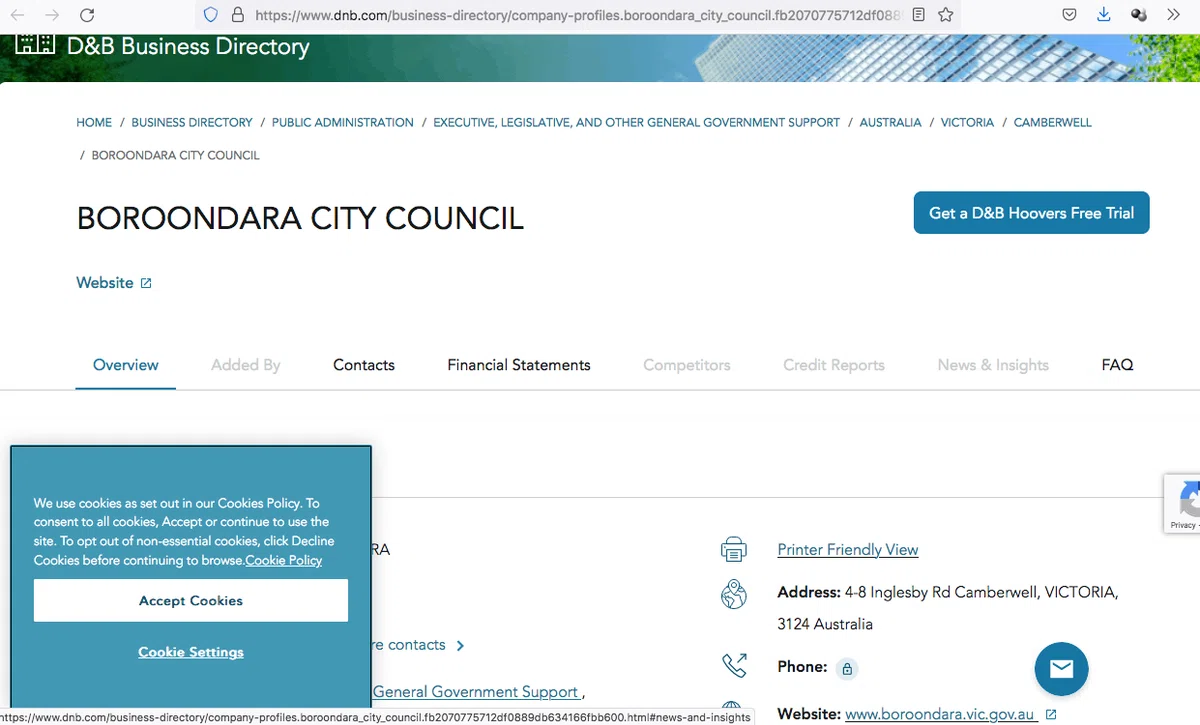Viewport: 1200px width, 725px height.
Task: Click the Website link under company name
Action: [105, 283]
